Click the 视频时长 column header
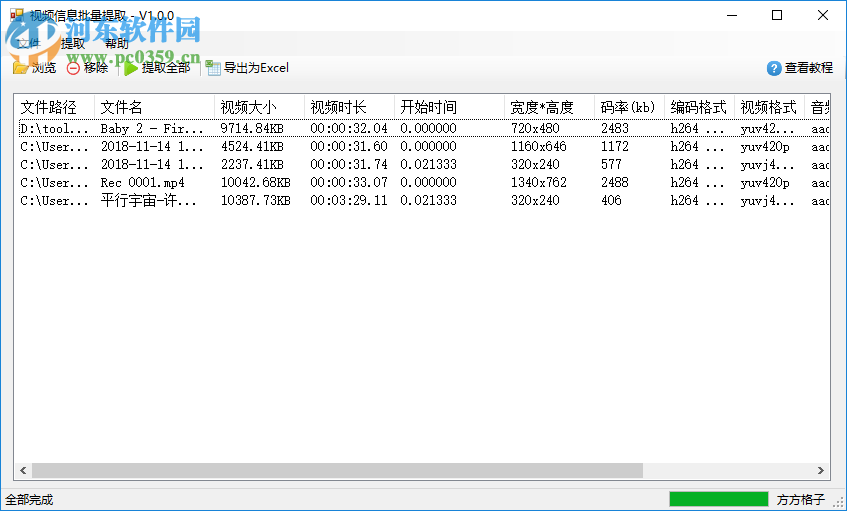Image resolution: width=847 pixels, height=511 pixels. click(349, 107)
